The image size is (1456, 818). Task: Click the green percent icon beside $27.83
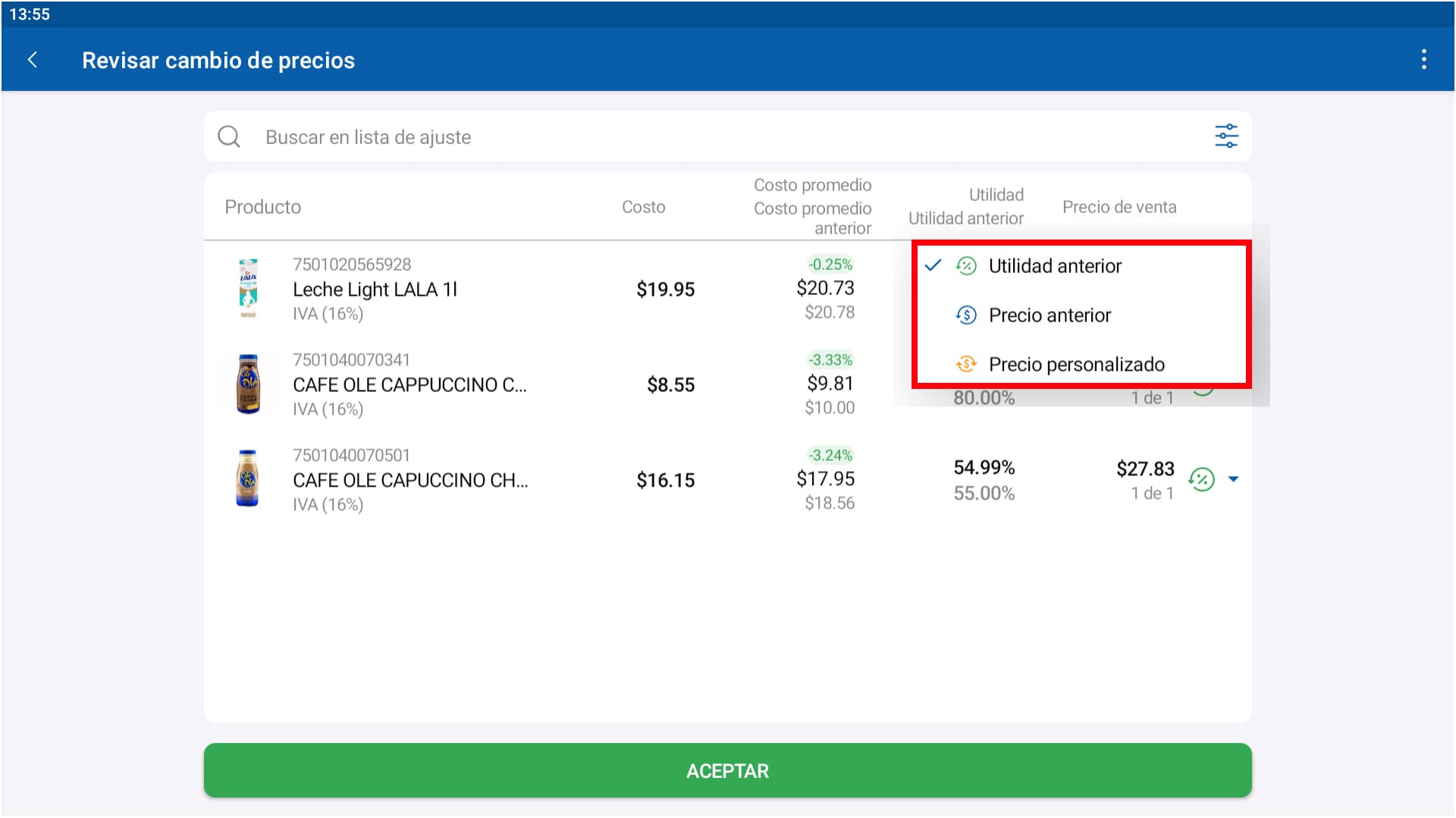pyautogui.click(x=1201, y=479)
